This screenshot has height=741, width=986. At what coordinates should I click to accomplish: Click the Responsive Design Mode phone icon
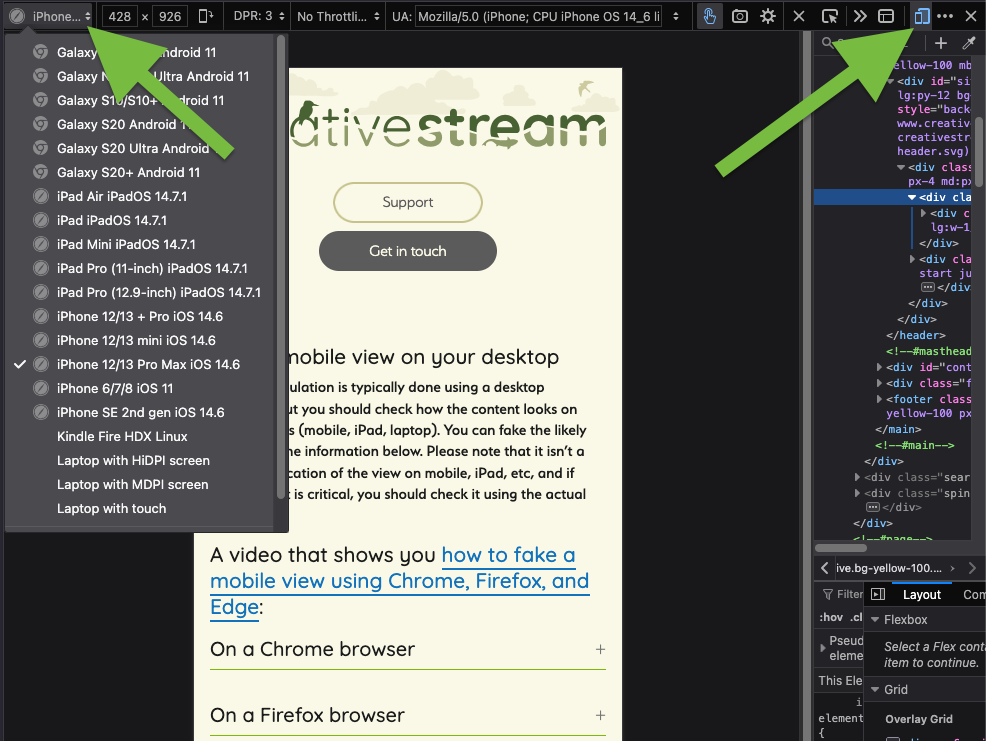pyautogui.click(x=920, y=16)
